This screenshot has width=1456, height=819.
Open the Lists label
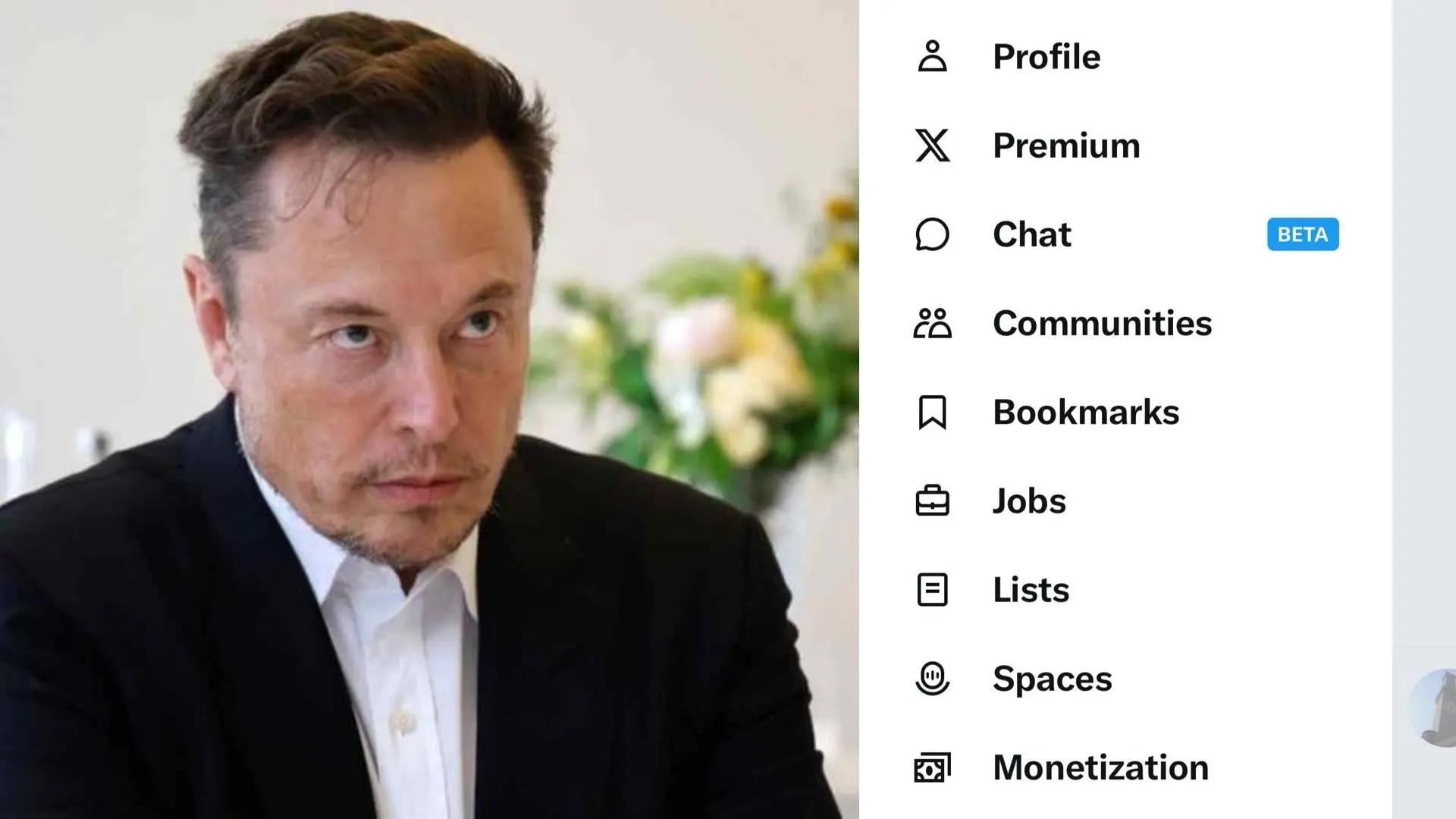[x=1031, y=589]
